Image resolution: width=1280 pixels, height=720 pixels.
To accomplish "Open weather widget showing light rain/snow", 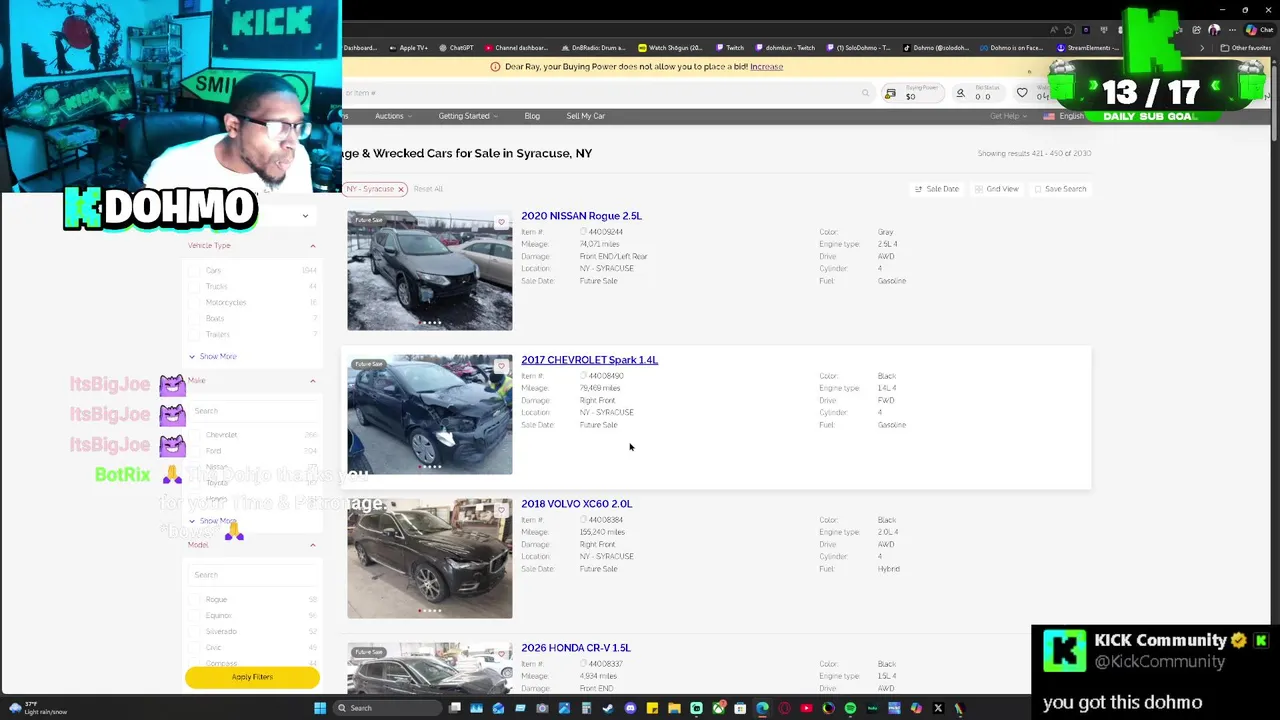I will point(38,708).
